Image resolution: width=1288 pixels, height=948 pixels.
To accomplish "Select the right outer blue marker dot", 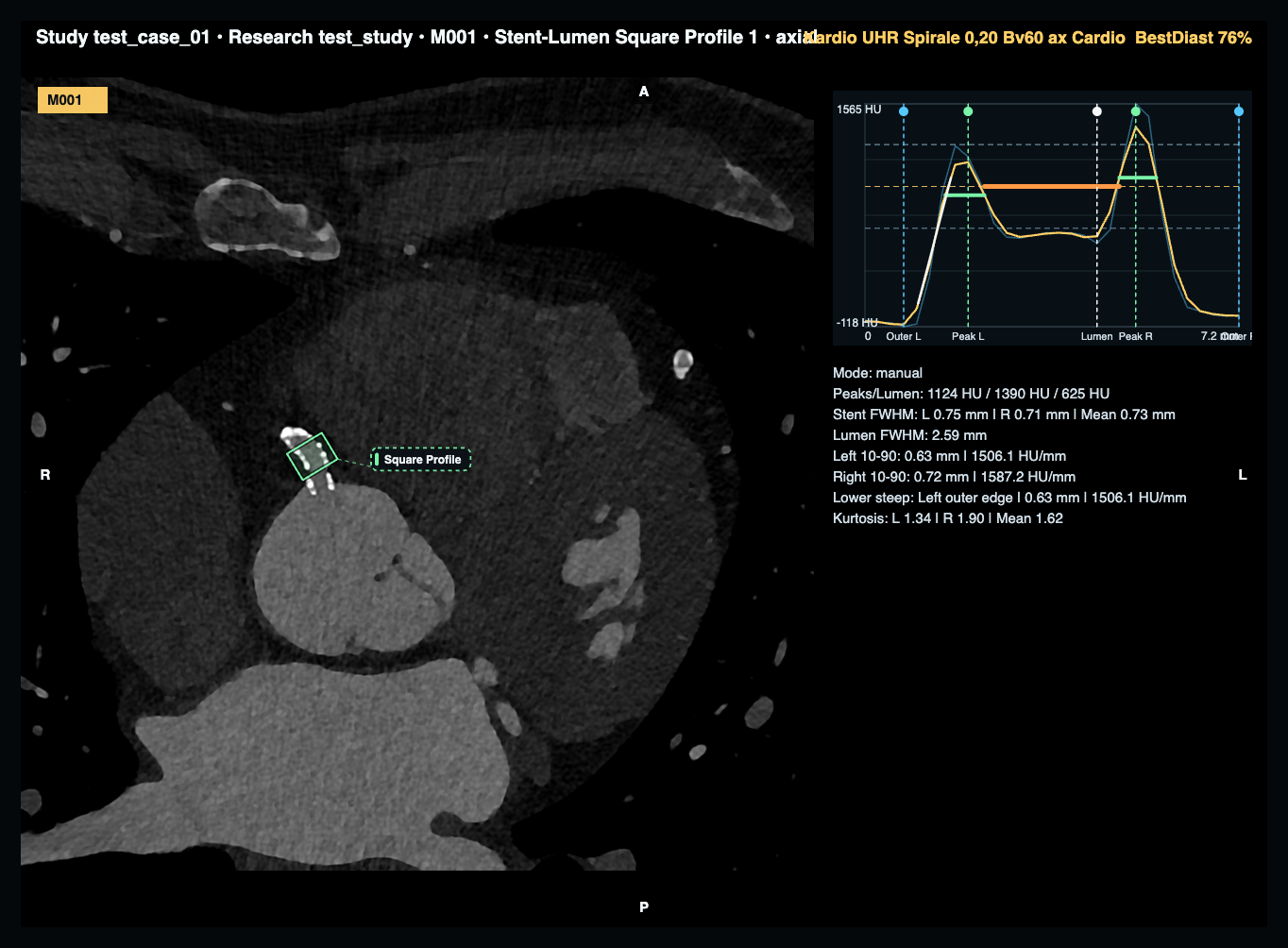I will pos(1239,111).
